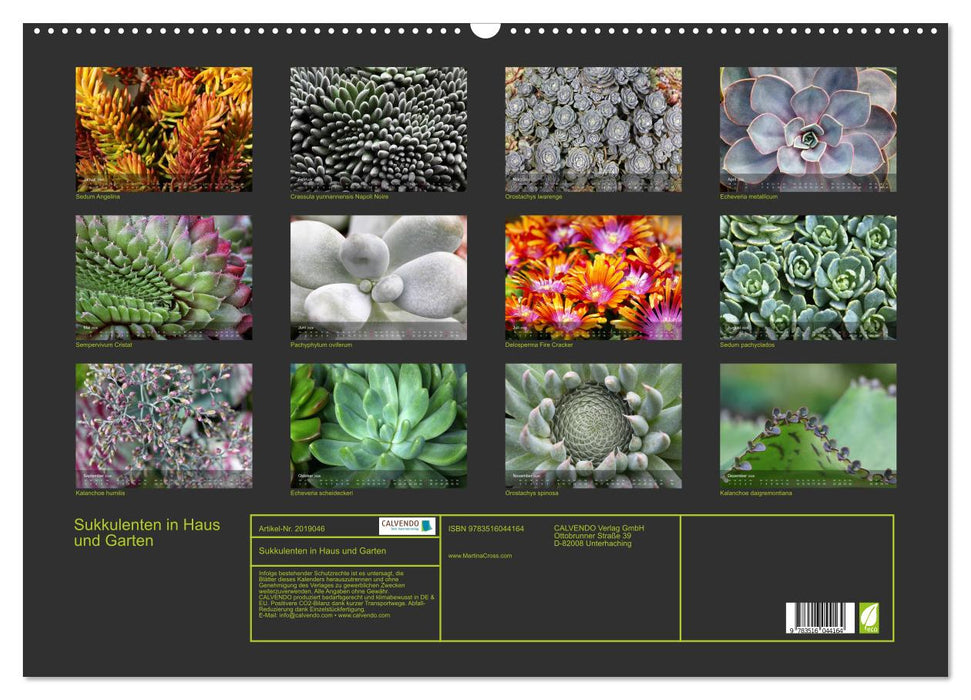The width and height of the screenshot is (971, 700).
Task: Open the Kalanchoe humilis thumbnail
Action: tap(164, 425)
